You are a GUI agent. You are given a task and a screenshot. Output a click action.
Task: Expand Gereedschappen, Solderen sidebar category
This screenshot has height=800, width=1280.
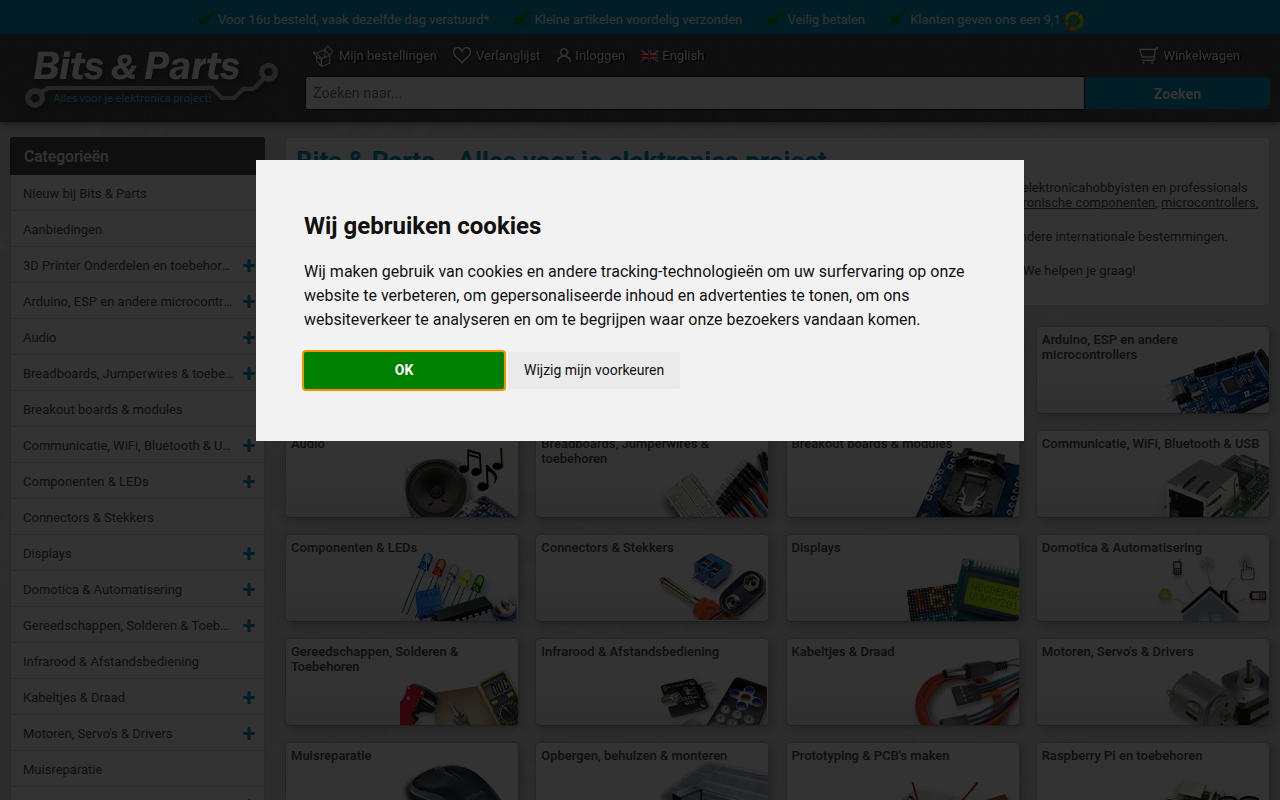click(249, 626)
